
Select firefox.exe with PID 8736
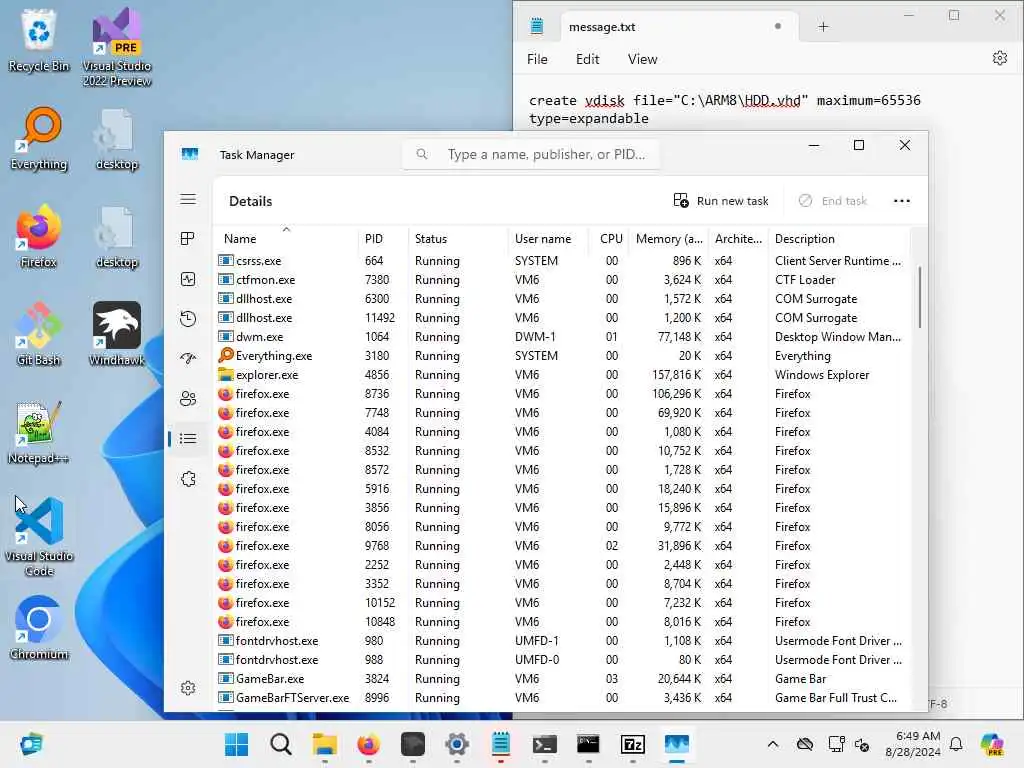pos(562,394)
